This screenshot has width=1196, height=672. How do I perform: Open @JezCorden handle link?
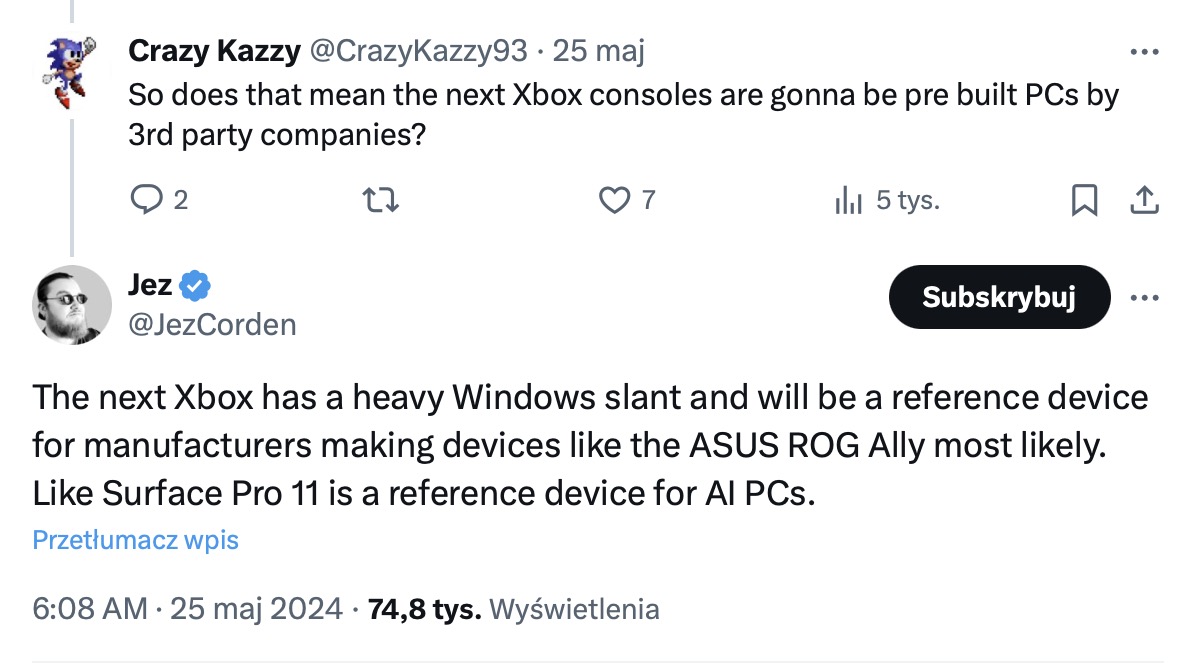[x=212, y=325]
